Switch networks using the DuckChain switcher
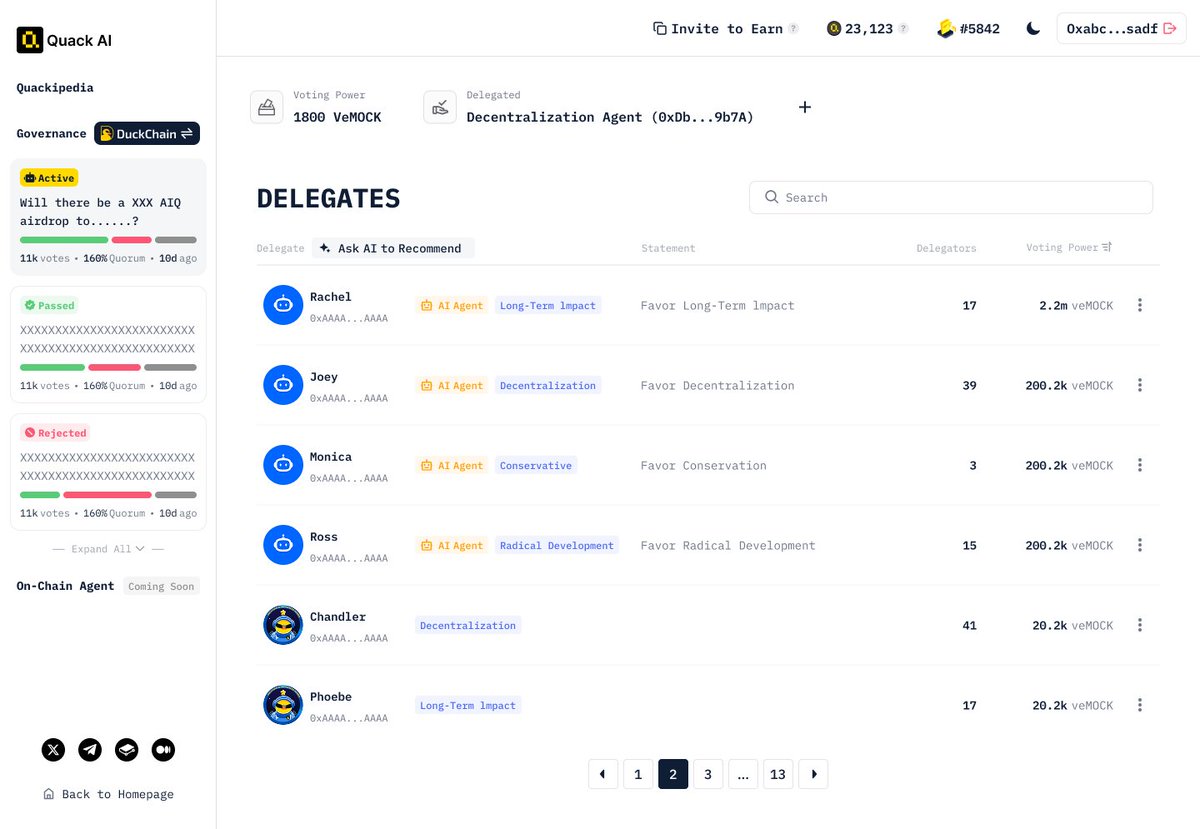 pos(146,133)
